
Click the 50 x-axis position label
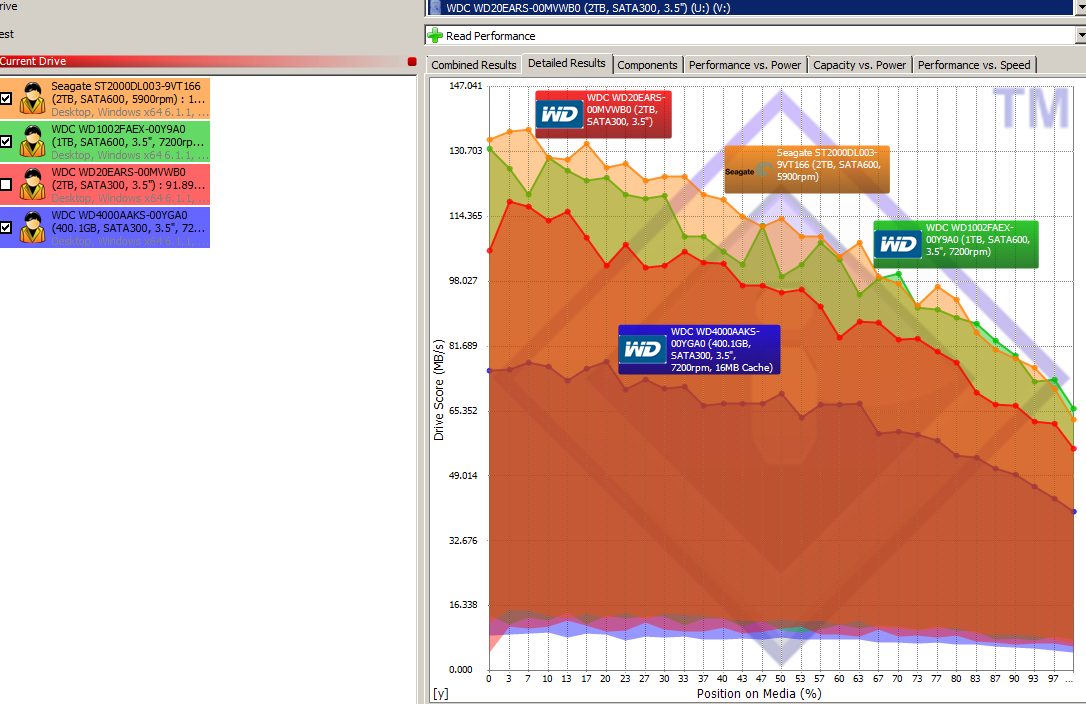click(x=781, y=678)
